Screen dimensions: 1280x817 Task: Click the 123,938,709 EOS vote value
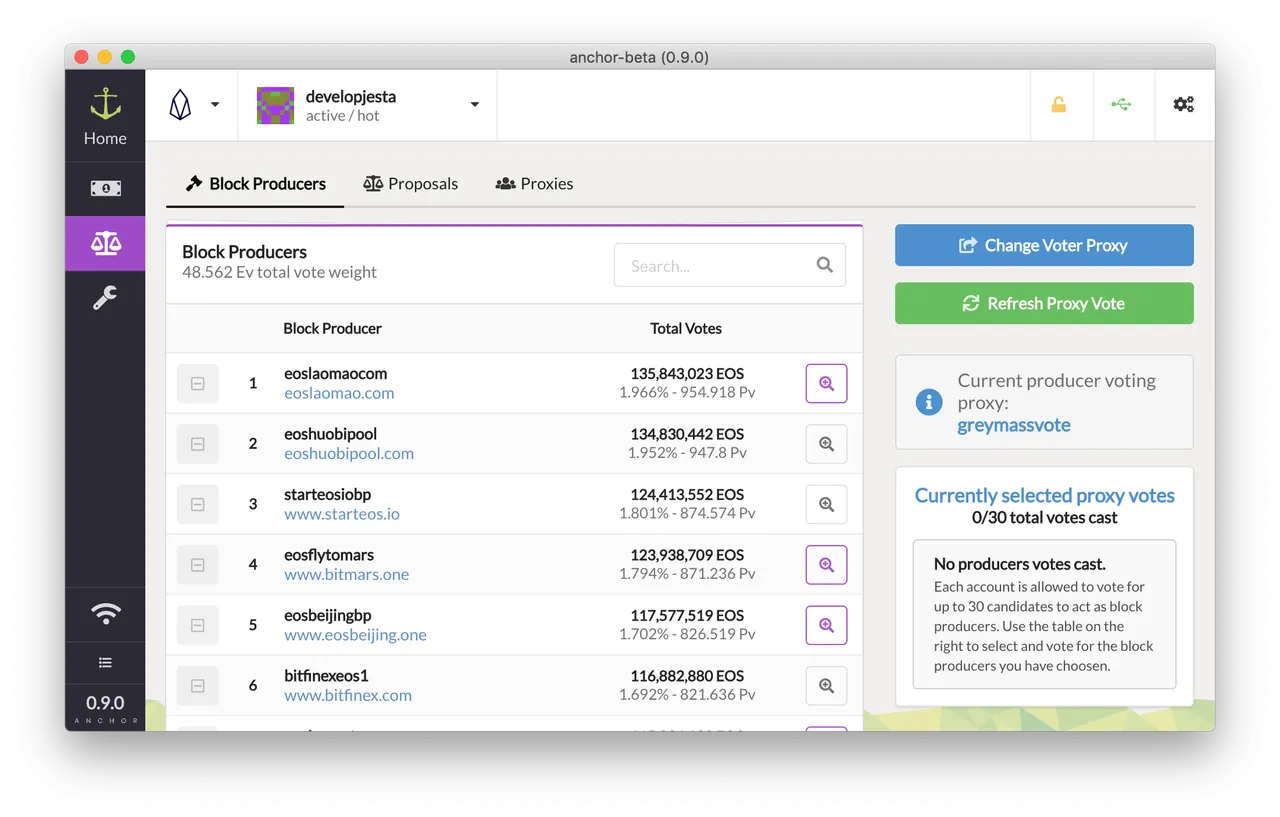click(x=687, y=555)
